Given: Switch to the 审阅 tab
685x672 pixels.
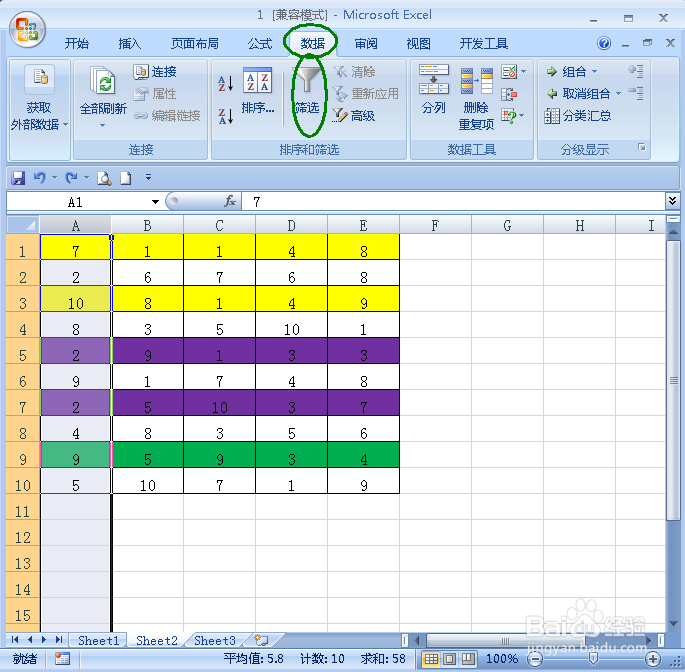Looking at the screenshot, I should tap(366, 44).
